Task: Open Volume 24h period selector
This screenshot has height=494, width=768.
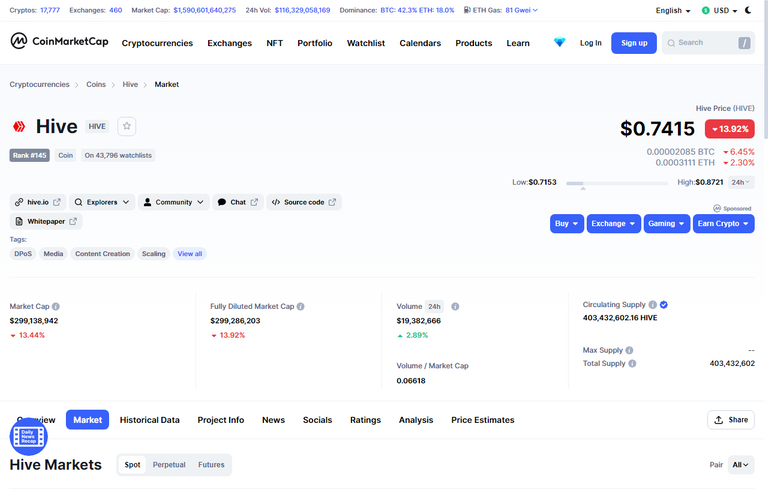Action: [x=434, y=306]
